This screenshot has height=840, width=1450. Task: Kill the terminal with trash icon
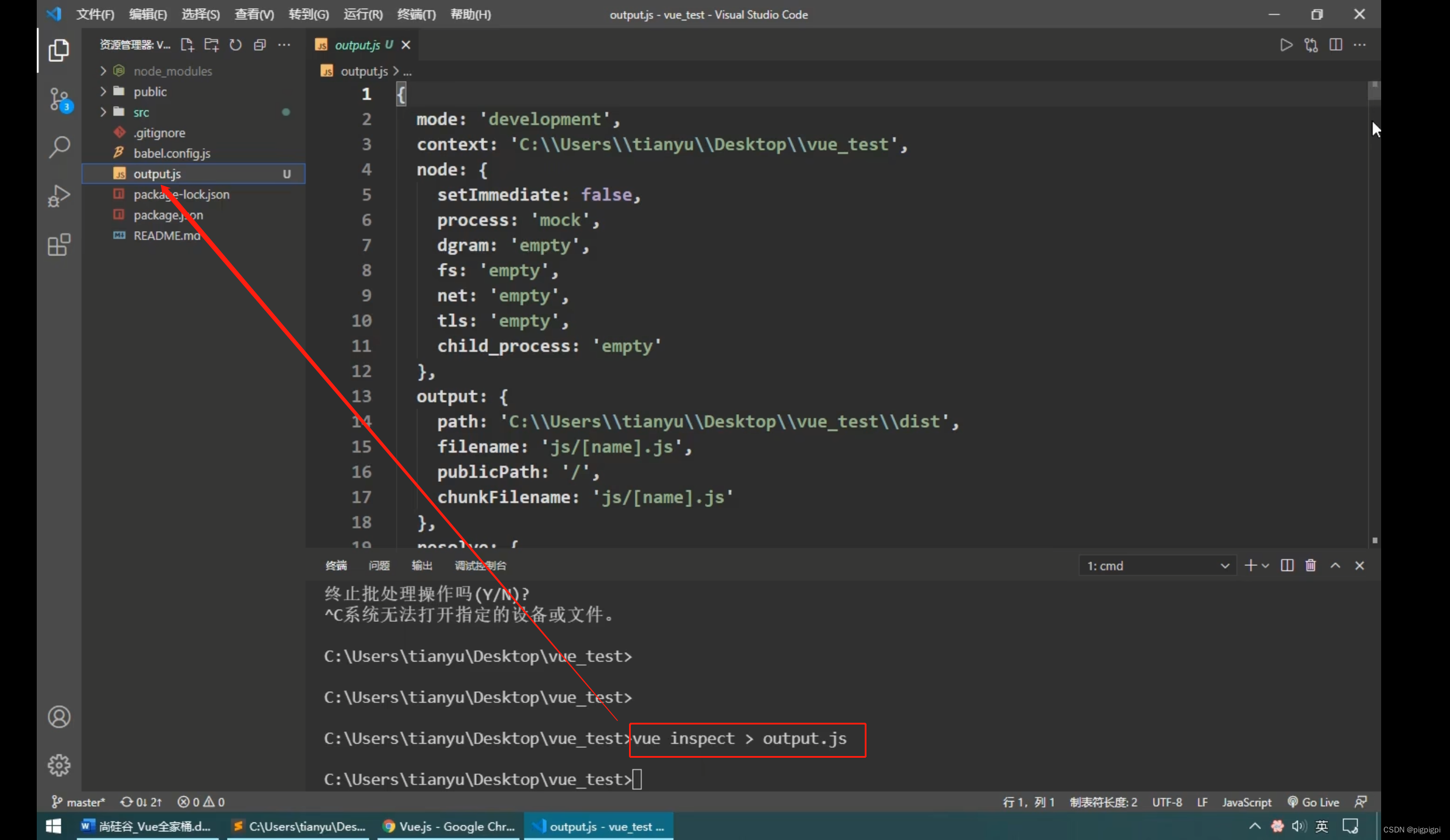pos(1311,565)
